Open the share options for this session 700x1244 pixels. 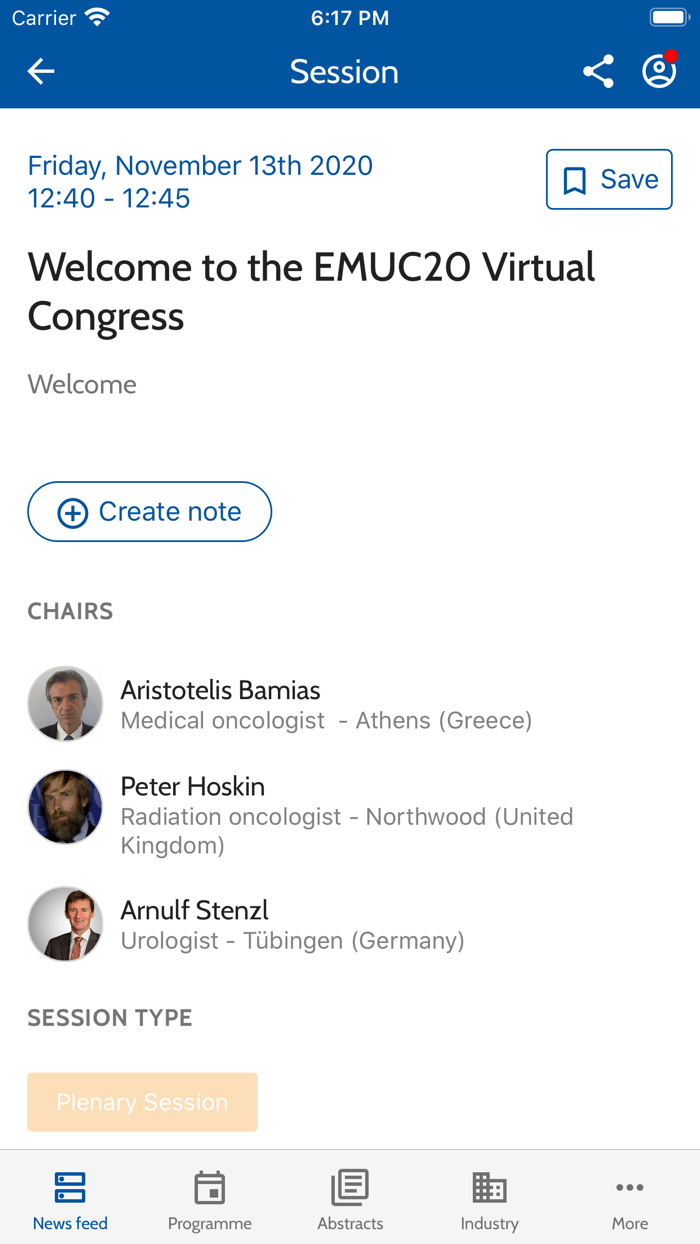(598, 71)
